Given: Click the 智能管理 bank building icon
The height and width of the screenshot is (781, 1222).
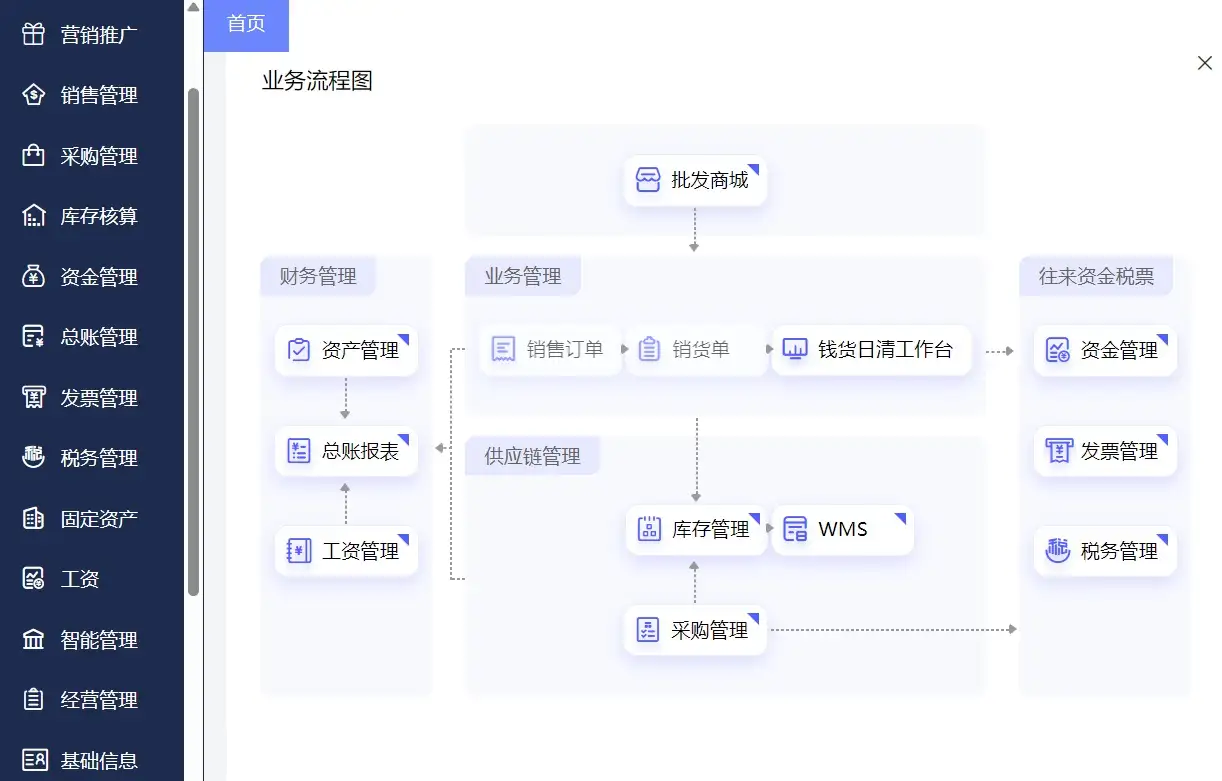Looking at the screenshot, I should (x=33, y=640).
